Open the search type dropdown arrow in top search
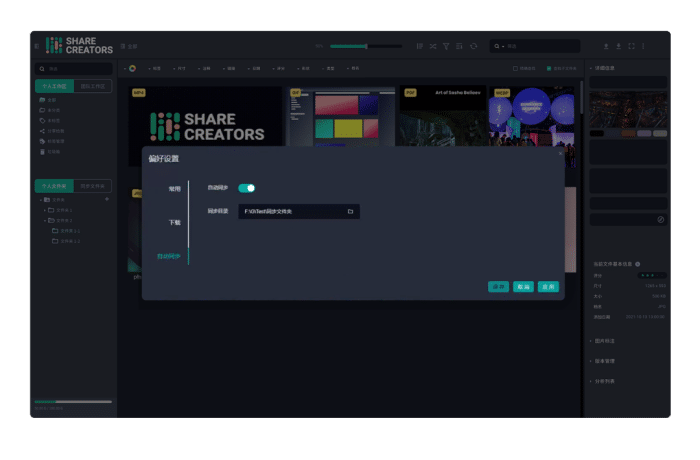The image size is (700, 460). [503, 46]
